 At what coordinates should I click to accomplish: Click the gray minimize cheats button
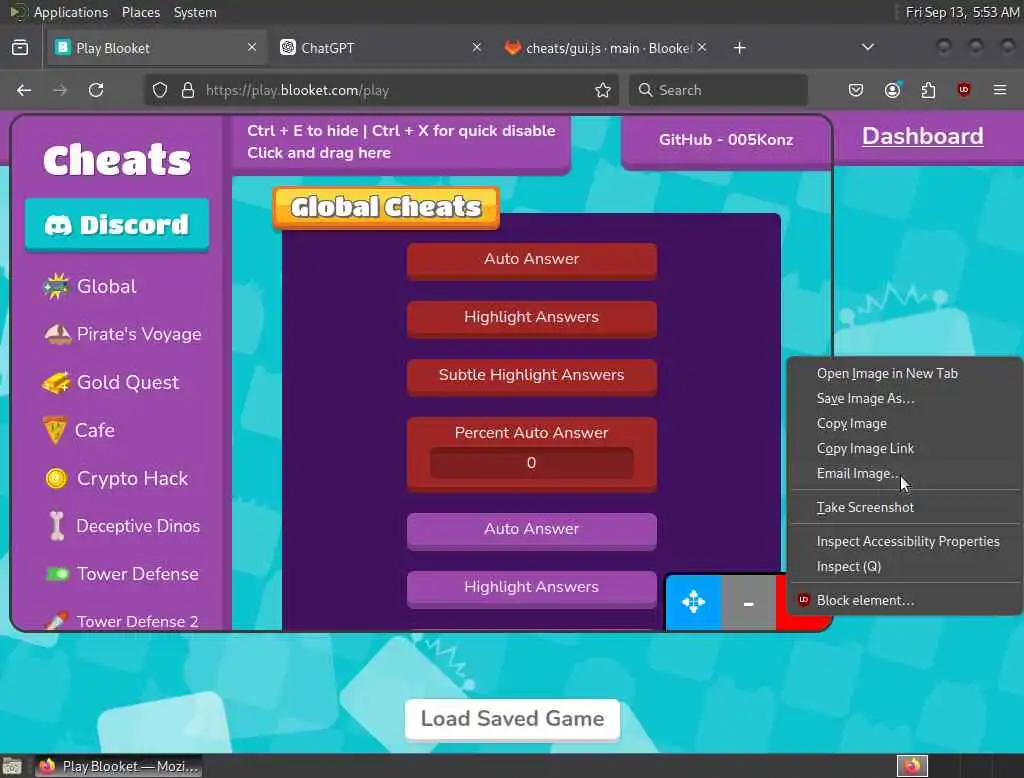(748, 602)
